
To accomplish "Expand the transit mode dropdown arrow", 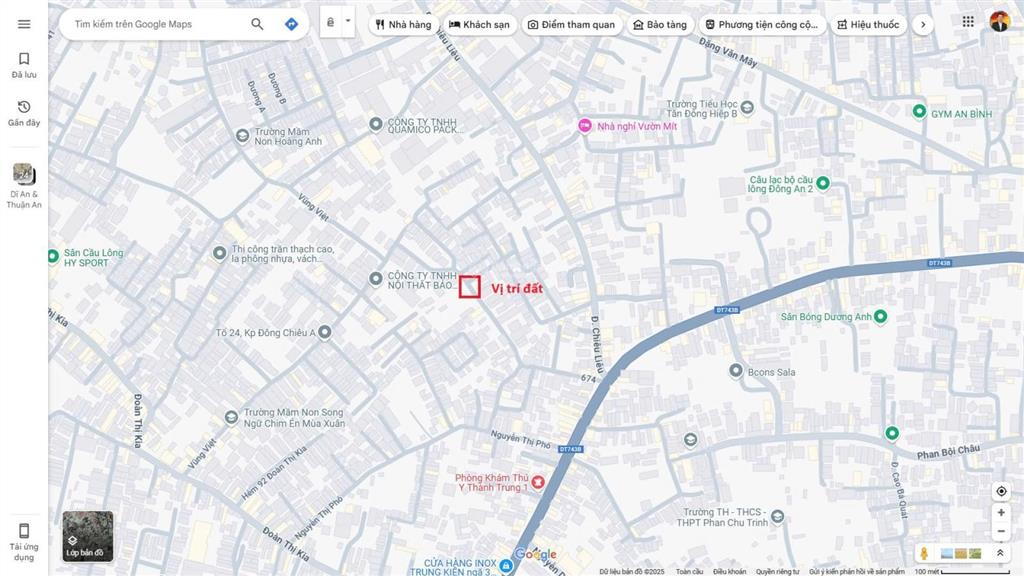I will coord(348,21).
